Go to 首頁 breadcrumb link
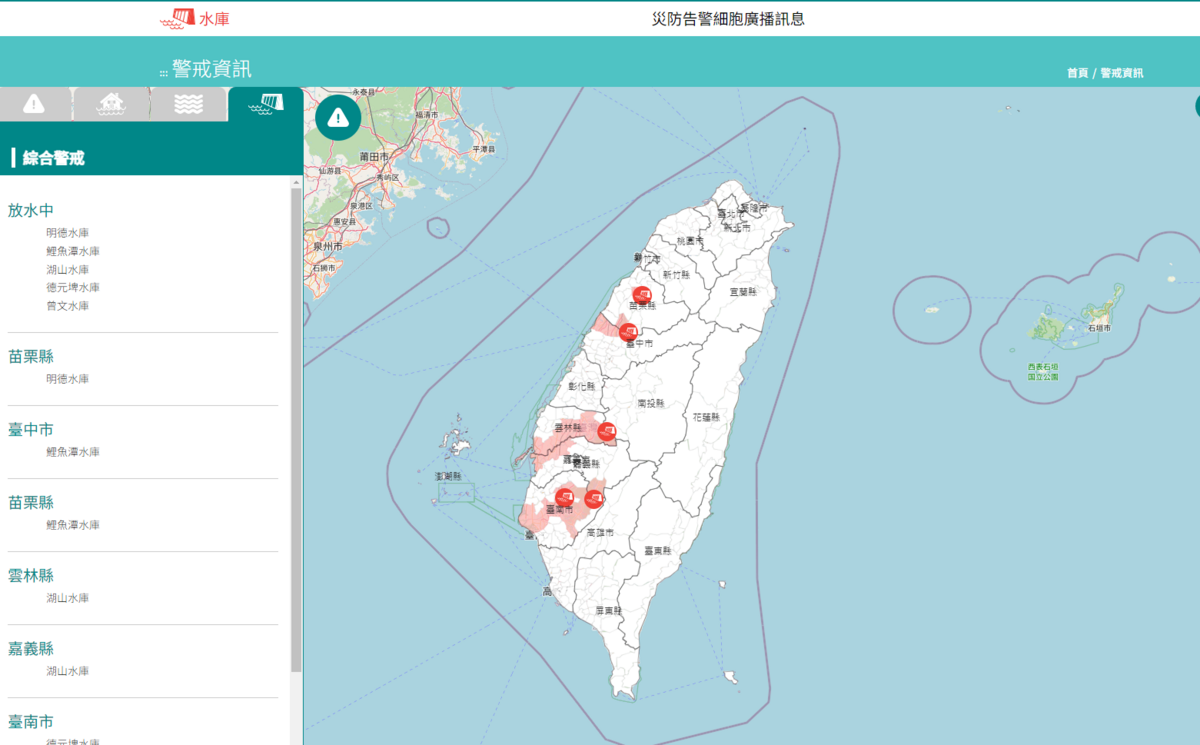Screen dimensions: 1200x745 pyautogui.click(x=1077, y=73)
